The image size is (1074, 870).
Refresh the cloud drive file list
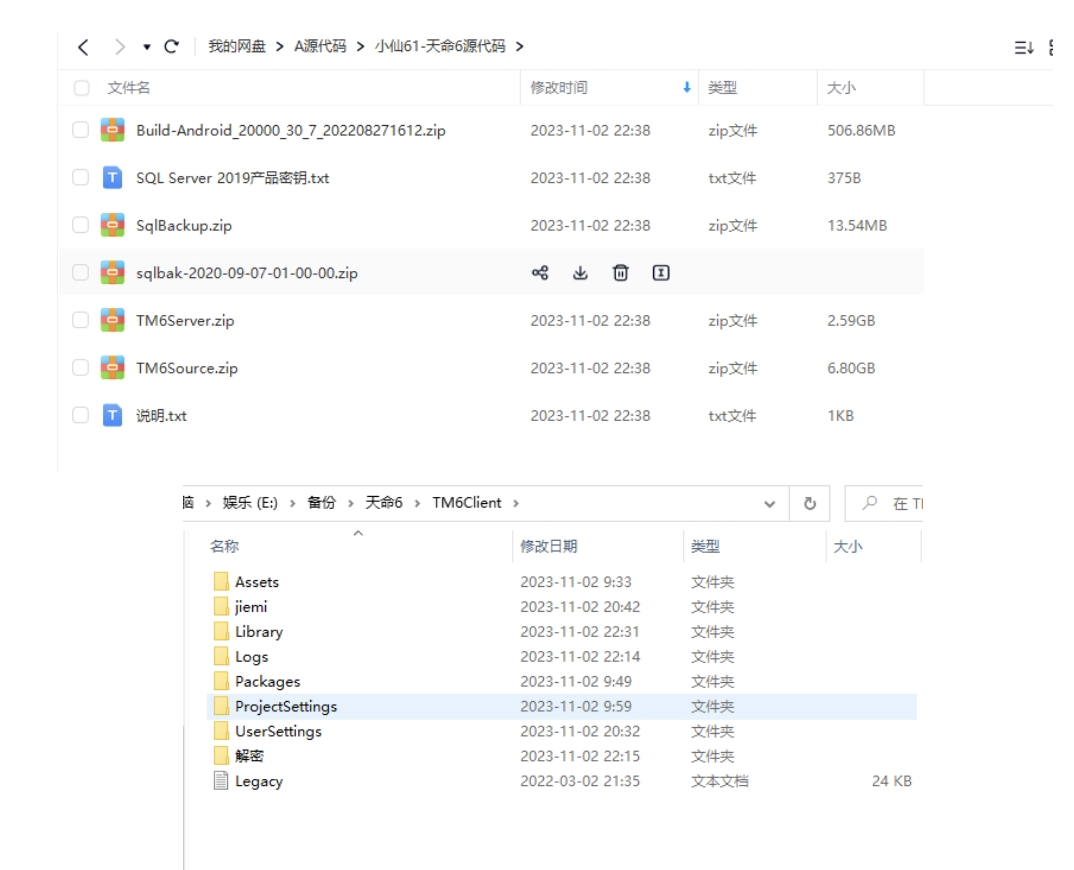coord(171,47)
